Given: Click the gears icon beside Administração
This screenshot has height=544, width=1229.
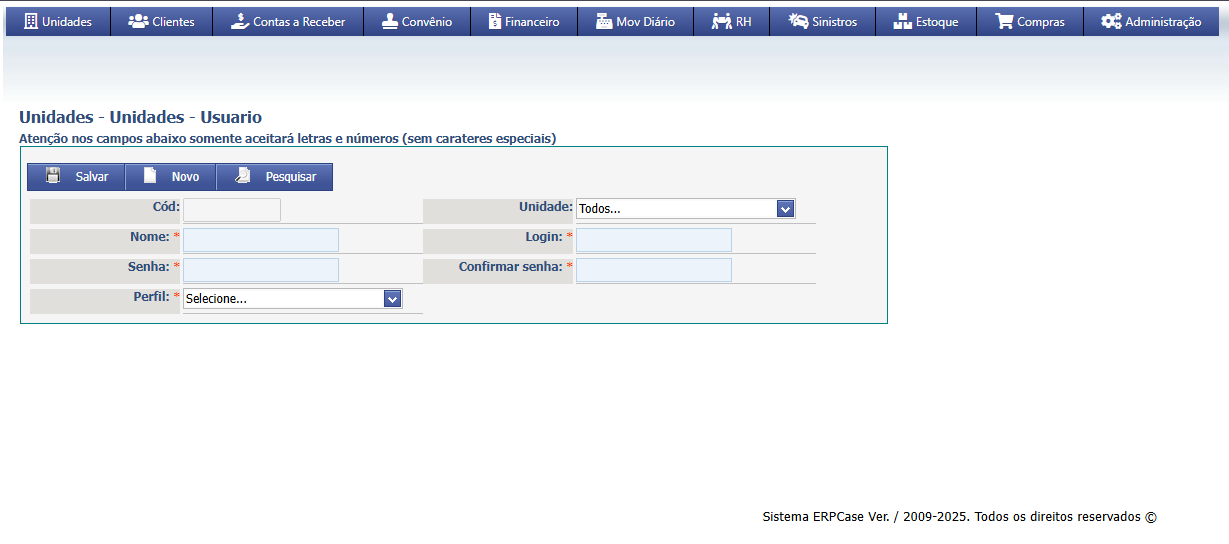Looking at the screenshot, I should pos(1111,21).
